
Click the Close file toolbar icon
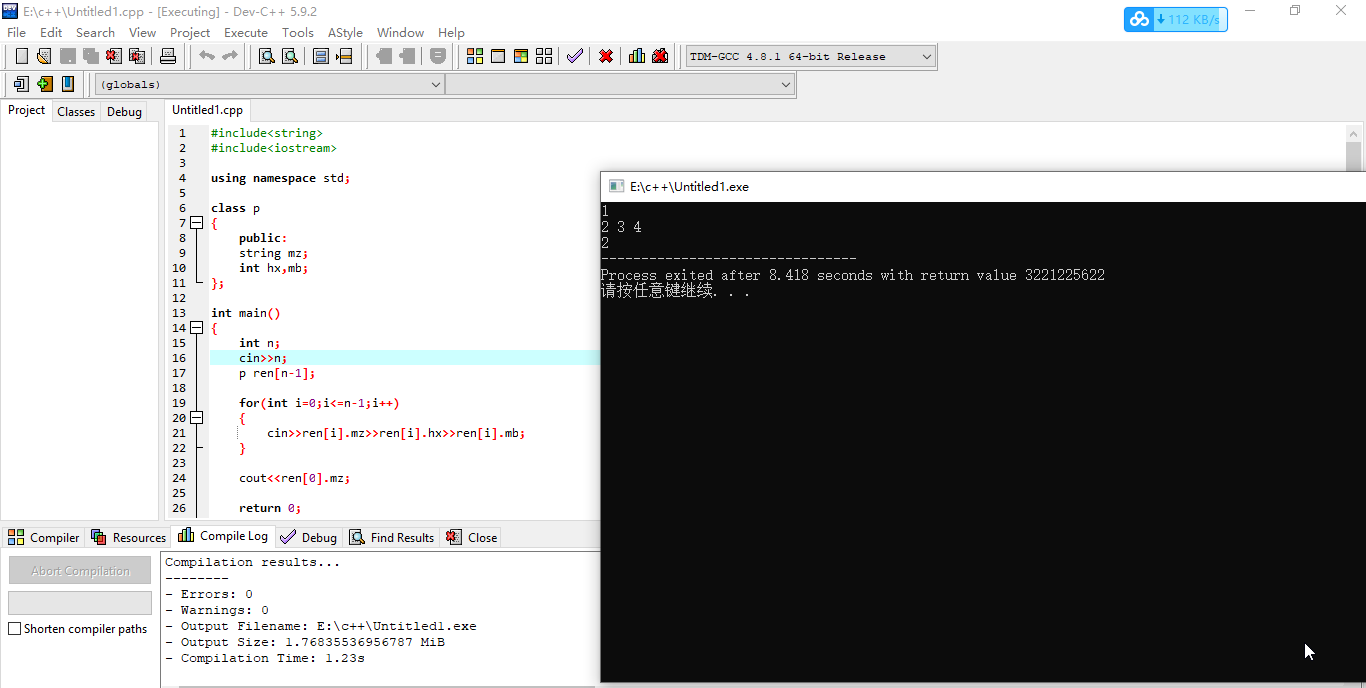coord(114,56)
